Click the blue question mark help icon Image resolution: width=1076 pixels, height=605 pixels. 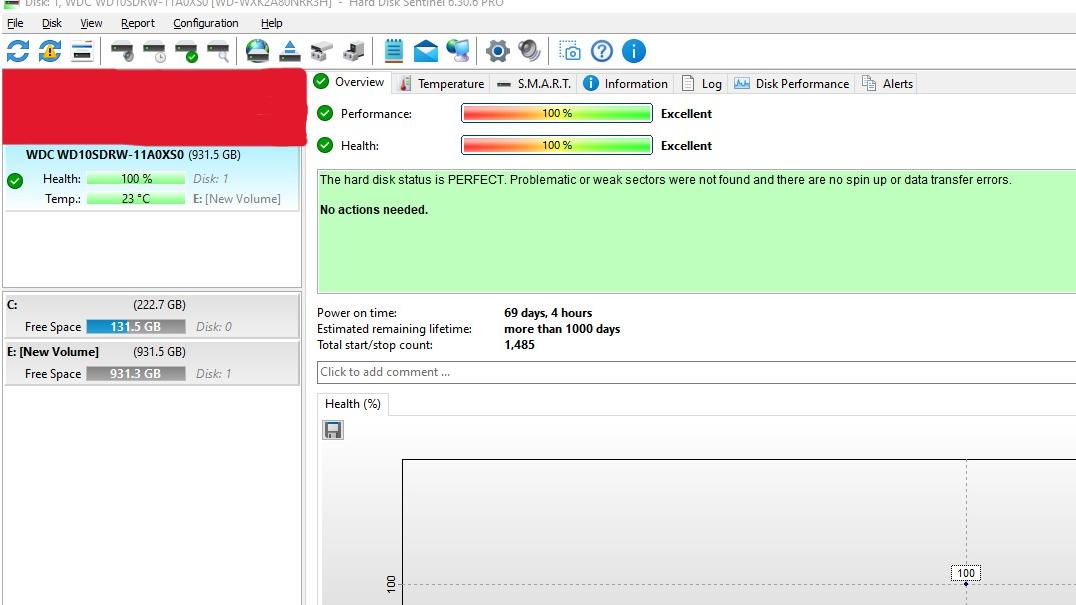(x=601, y=51)
